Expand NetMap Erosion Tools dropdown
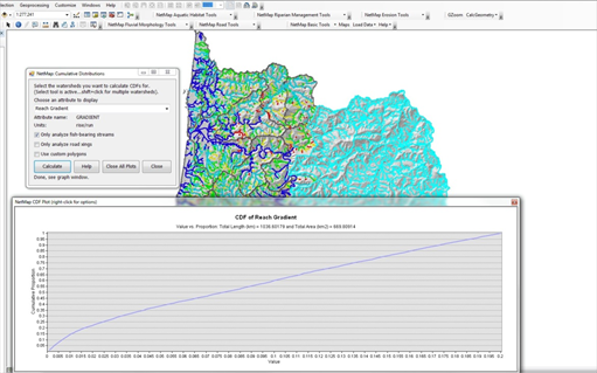 tap(394, 15)
